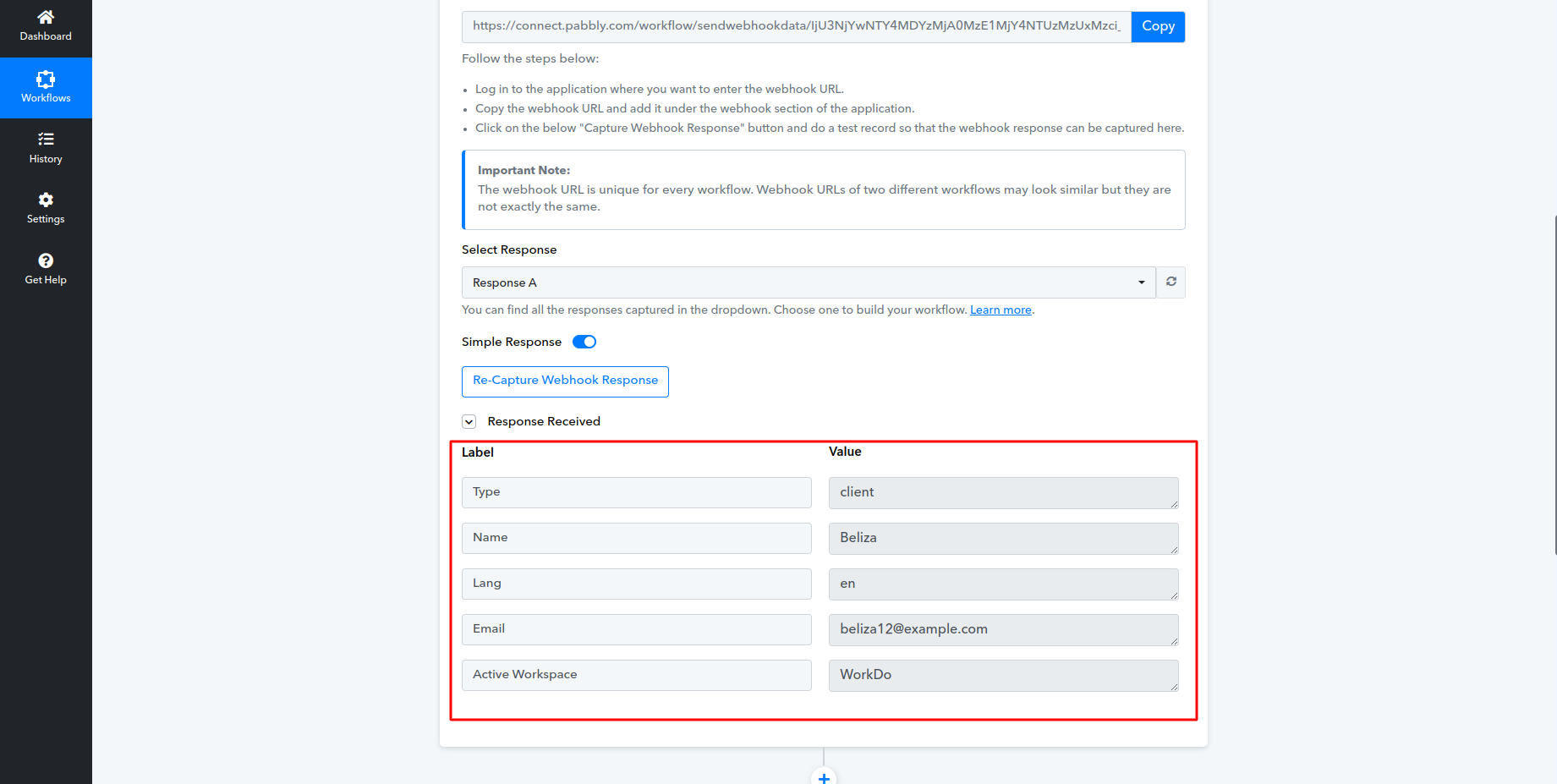Click Re-Capture Webhook Response button
1557x784 pixels.
(x=565, y=381)
